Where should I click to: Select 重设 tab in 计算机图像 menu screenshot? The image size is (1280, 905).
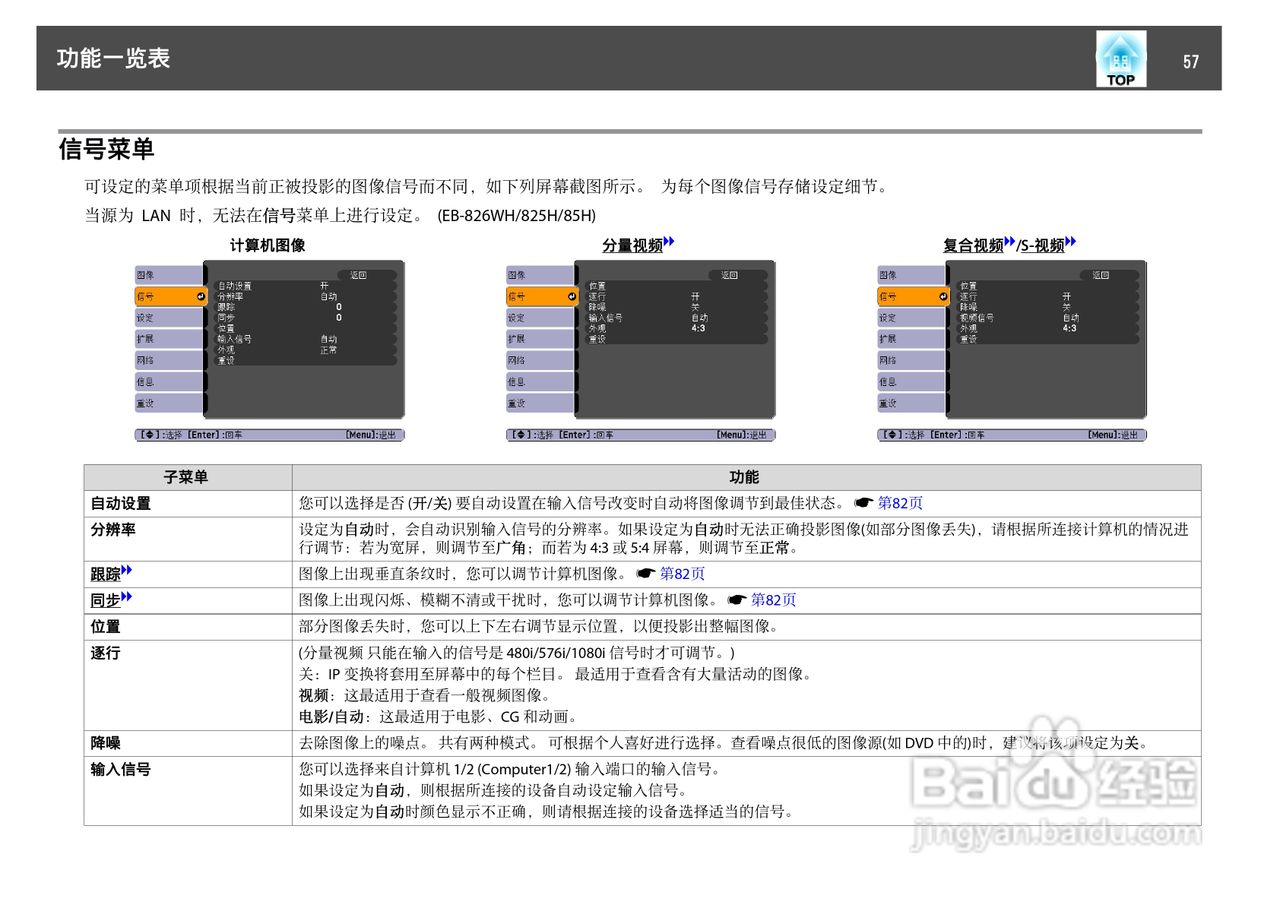coord(168,403)
